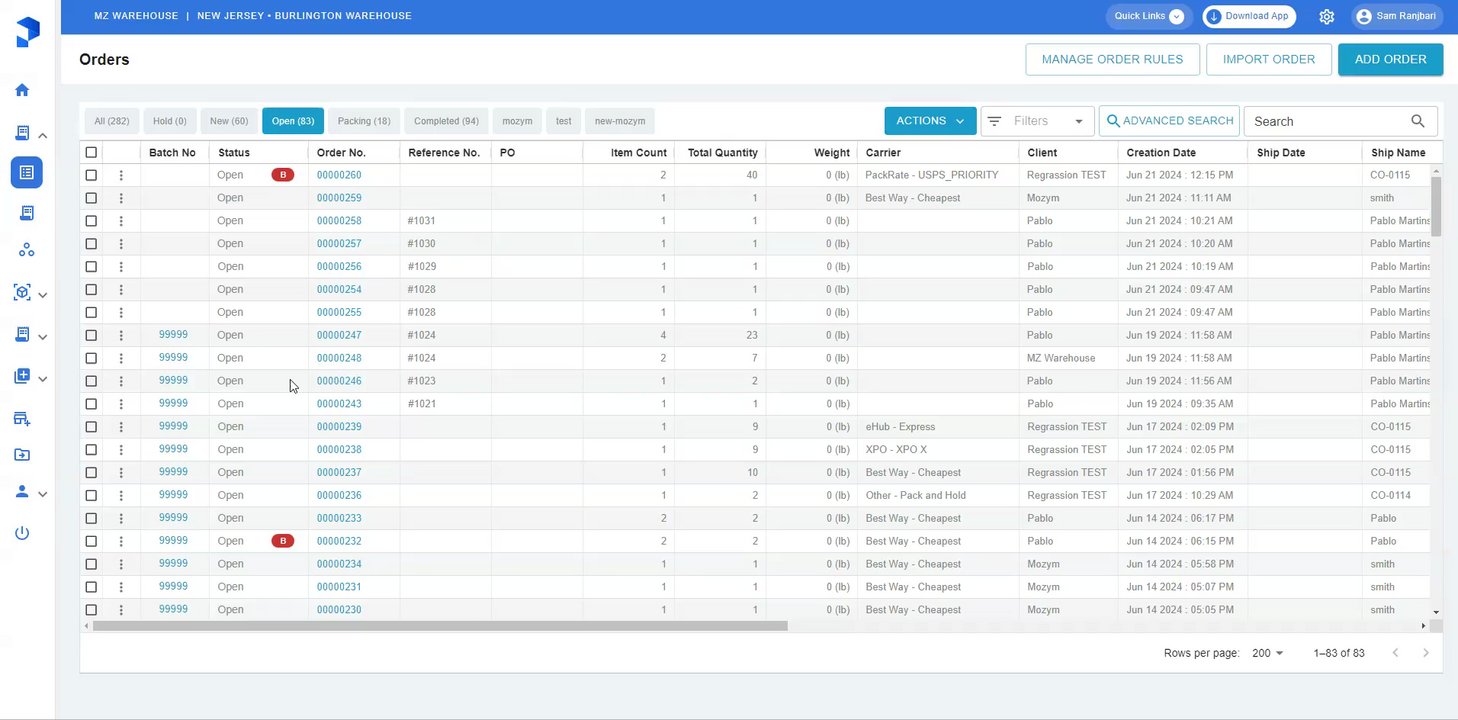Open the settings gear icon in the top bar
This screenshot has width=1458, height=720.
click(1327, 17)
